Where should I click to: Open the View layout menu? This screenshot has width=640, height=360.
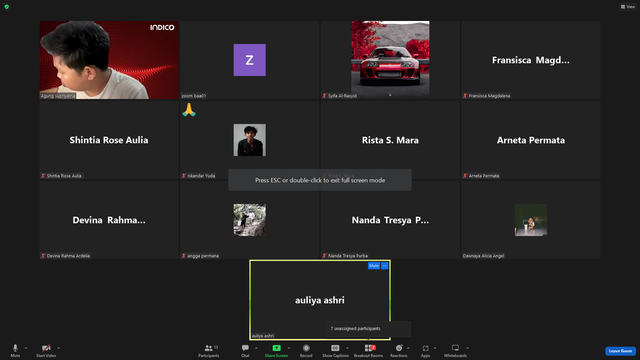(x=628, y=7)
